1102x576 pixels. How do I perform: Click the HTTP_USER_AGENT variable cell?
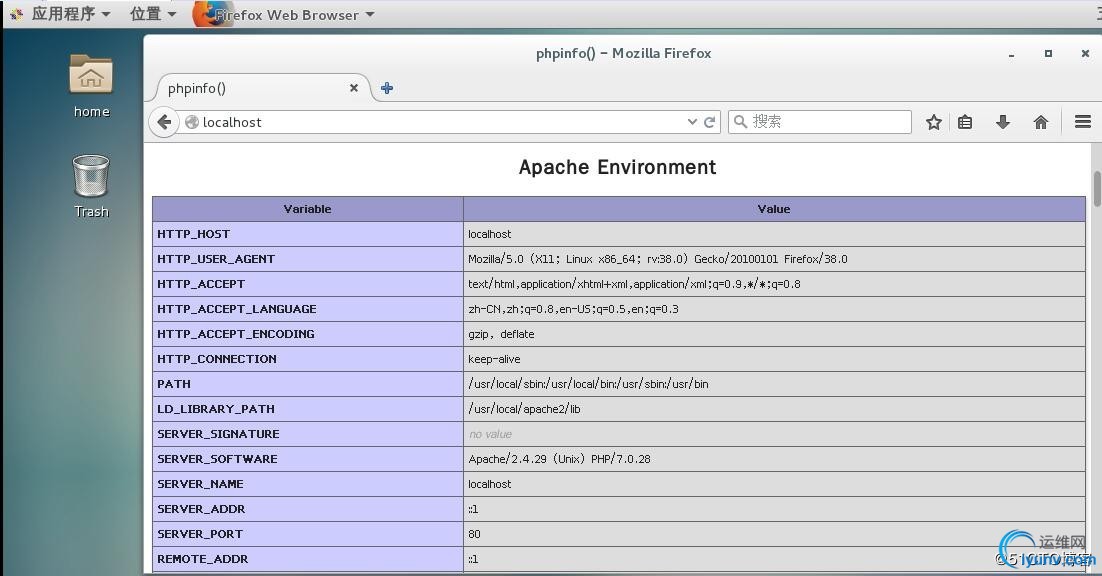click(x=308, y=259)
